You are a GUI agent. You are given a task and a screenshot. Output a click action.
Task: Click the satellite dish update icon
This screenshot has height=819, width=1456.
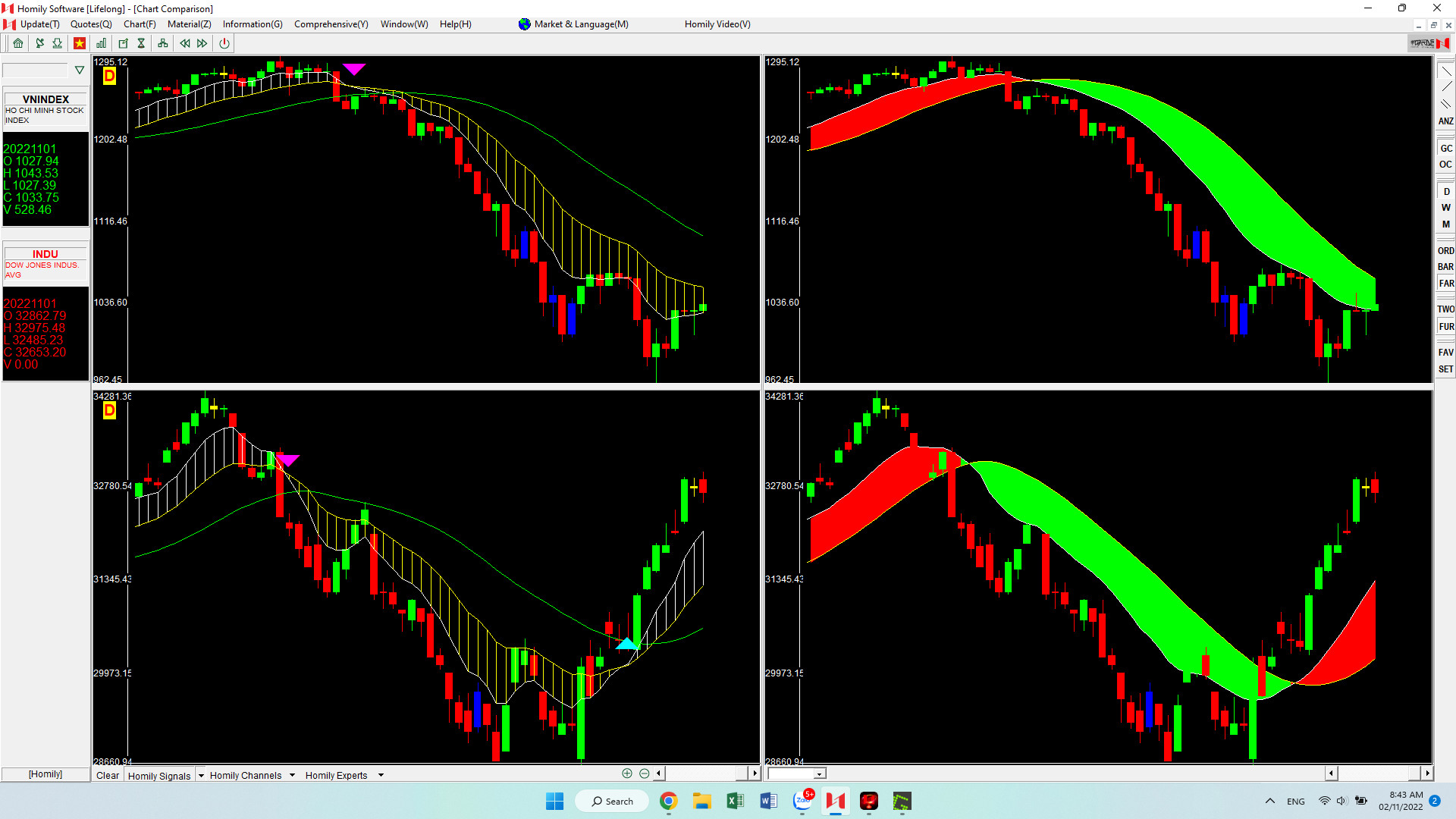pyautogui.click(x=39, y=43)
